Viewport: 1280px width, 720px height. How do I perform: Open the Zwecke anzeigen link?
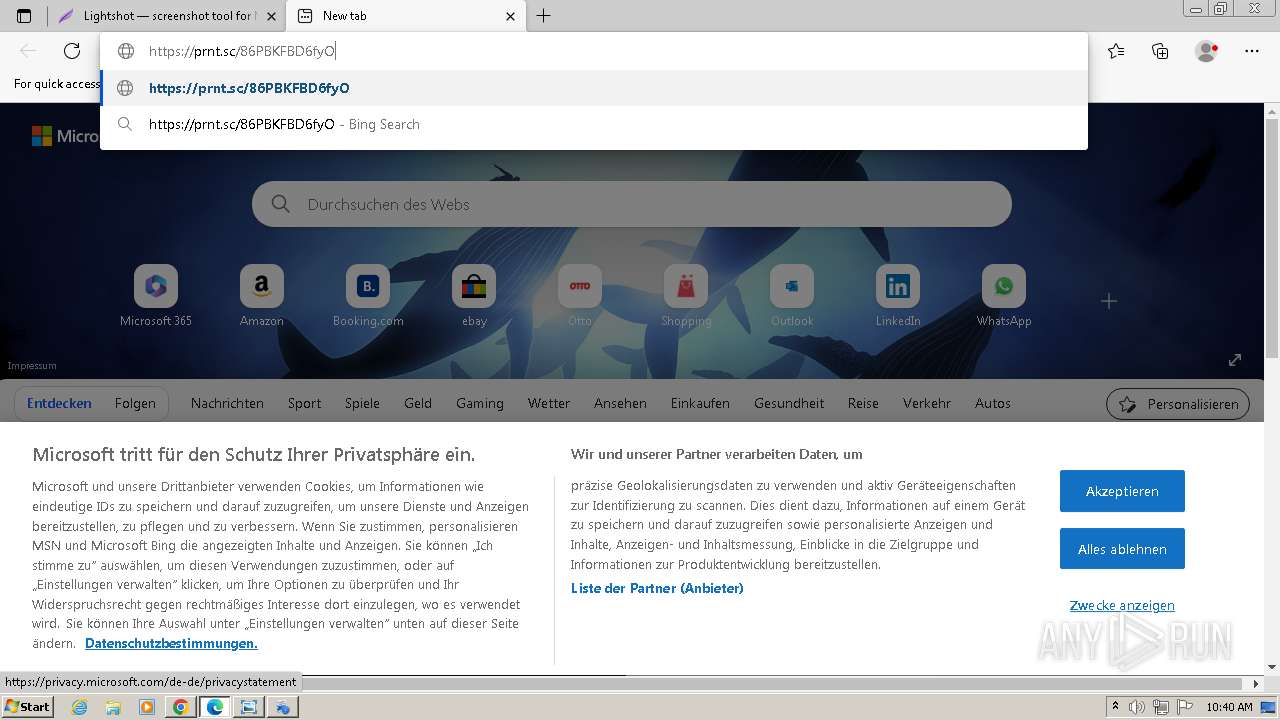pyautogui.click(x=1122, y=605)
